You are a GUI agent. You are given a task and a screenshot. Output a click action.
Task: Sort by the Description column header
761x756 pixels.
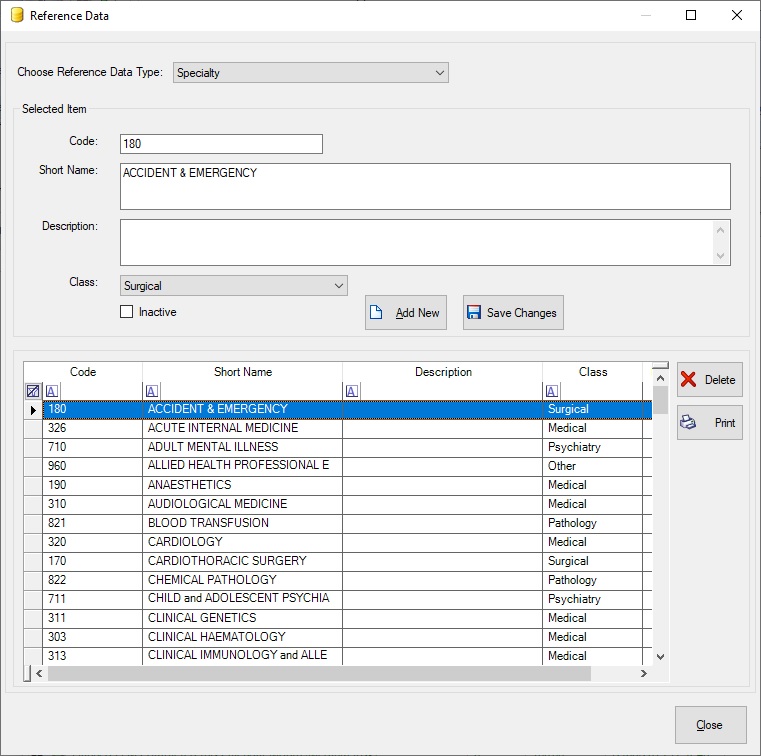pos(443,372)
